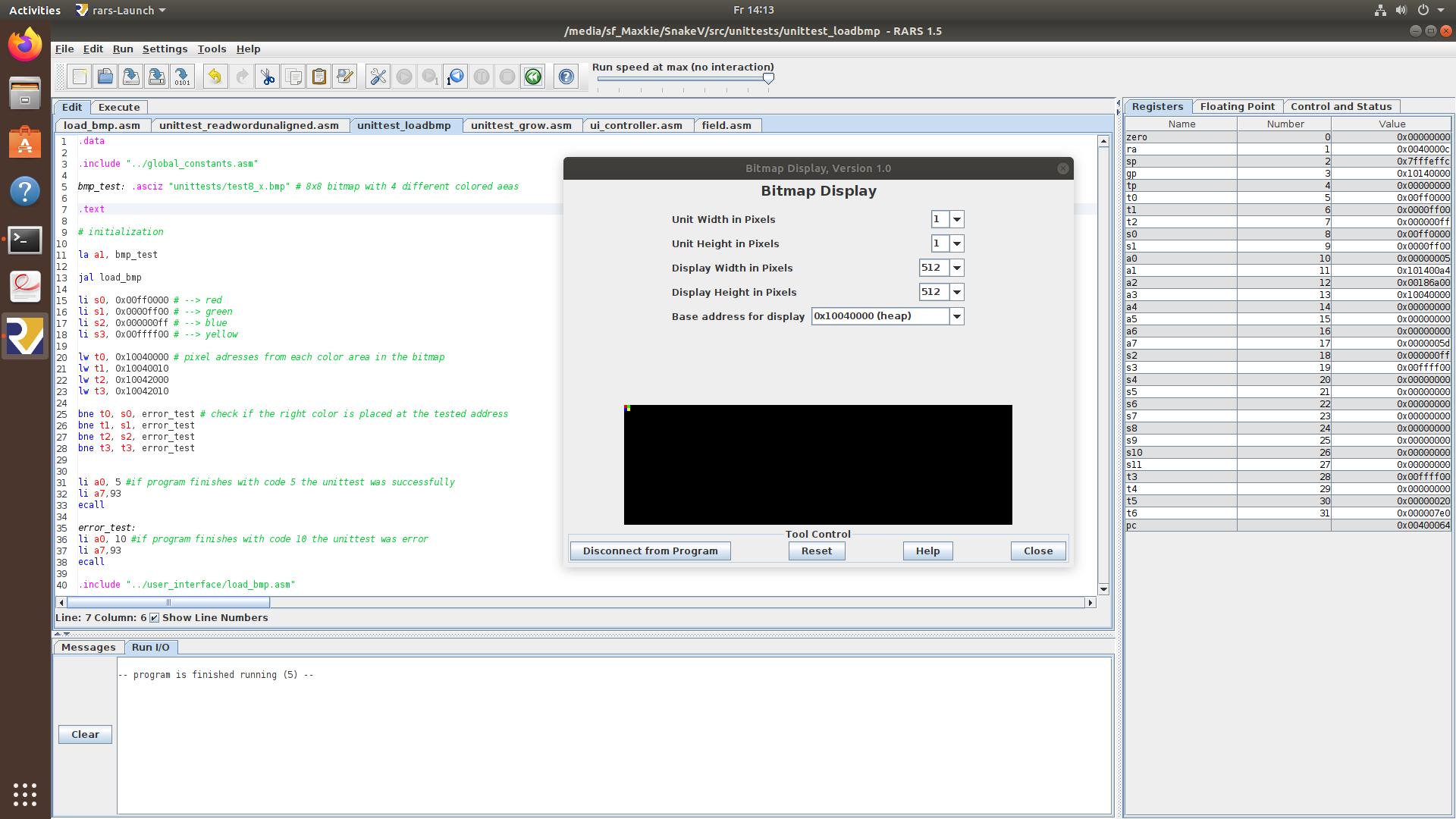Paste clipboard contents via the clipboard icon
The image size is (1456, 819).
(318, 76)
